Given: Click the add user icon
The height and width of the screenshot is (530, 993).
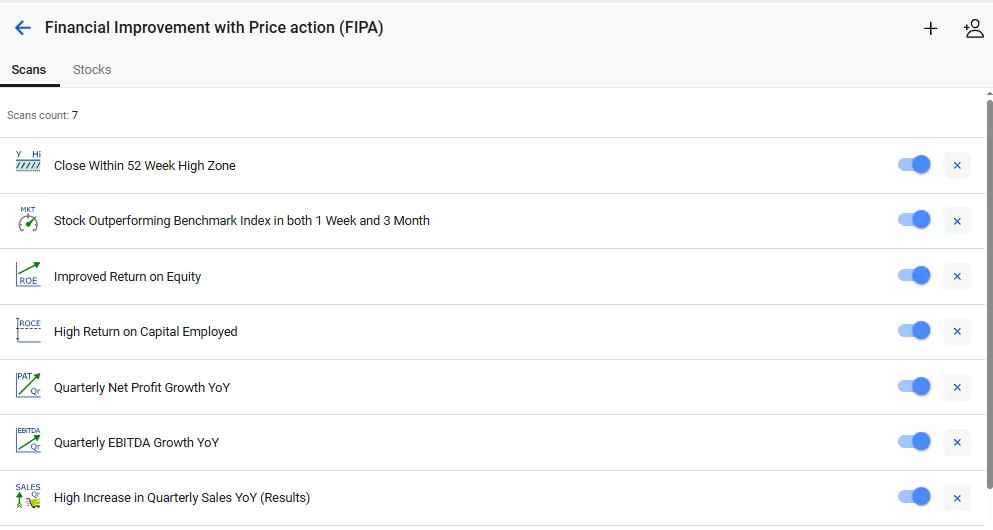Looking at the screenshot, I should click(973, 28).
